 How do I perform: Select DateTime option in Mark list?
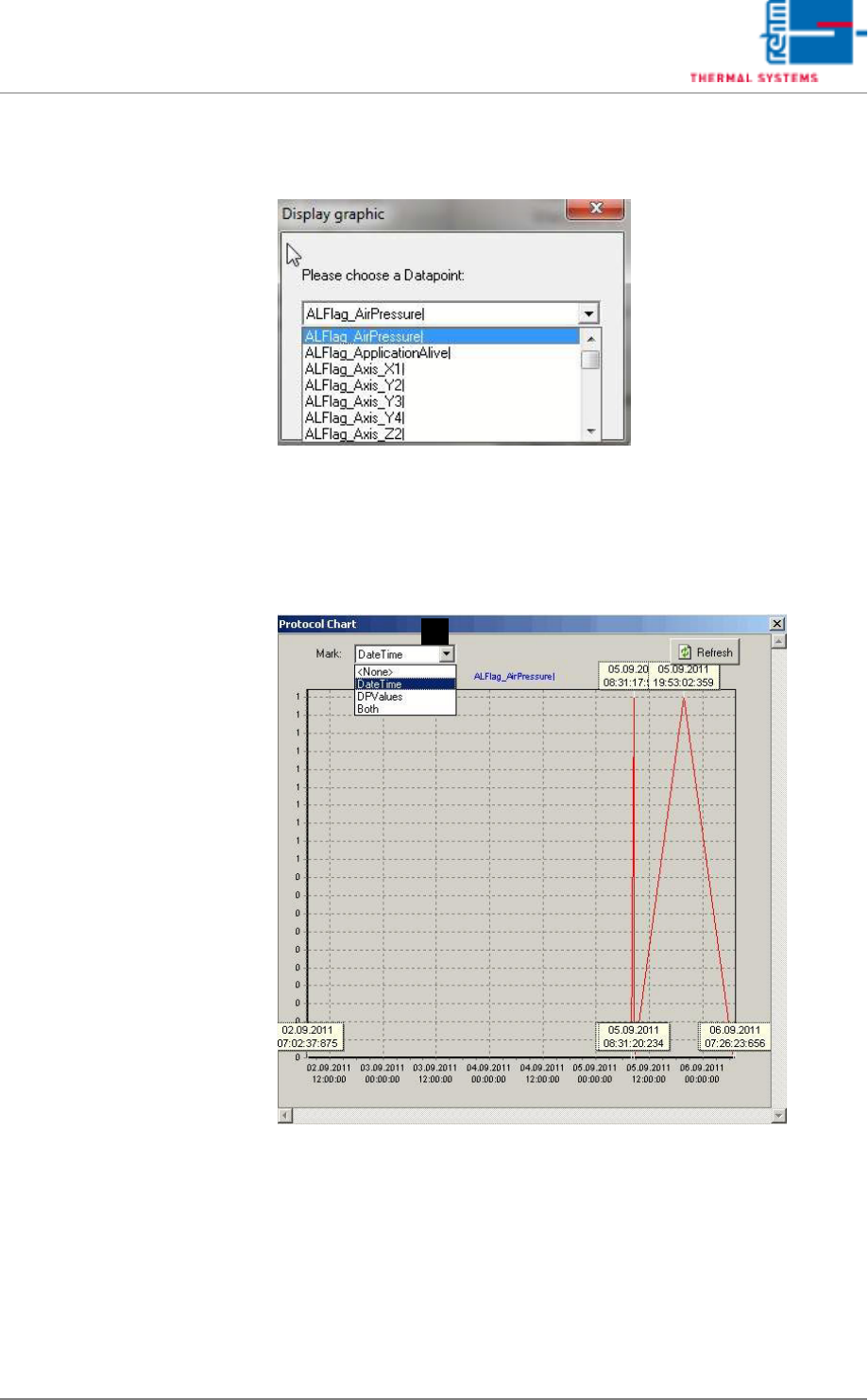(x=405, y=683)
